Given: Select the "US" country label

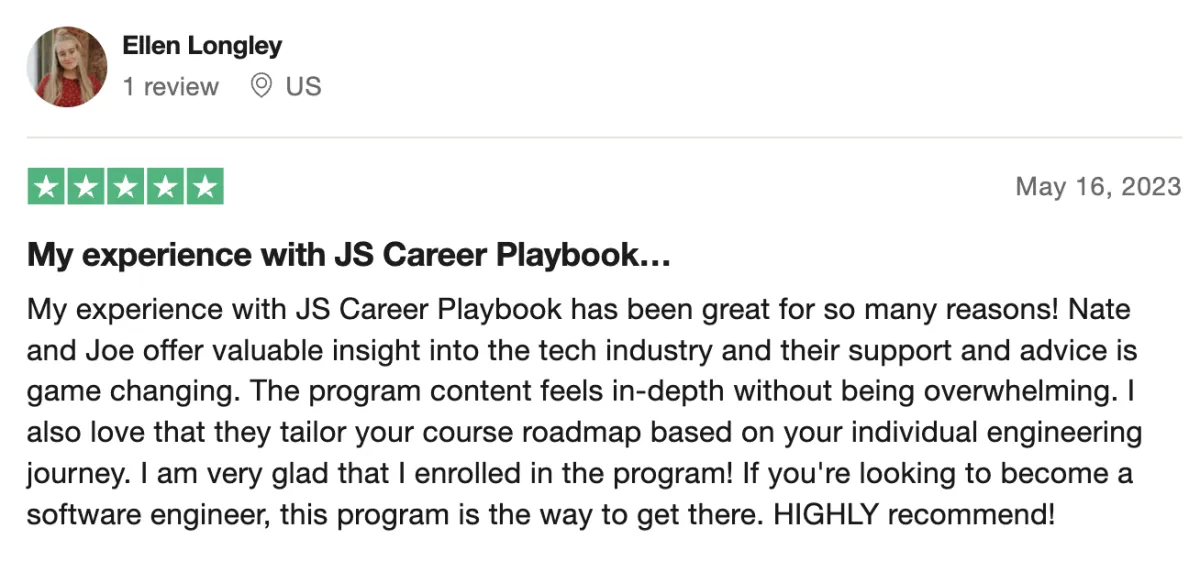Looking at the screenshot, I should (303, 87).
